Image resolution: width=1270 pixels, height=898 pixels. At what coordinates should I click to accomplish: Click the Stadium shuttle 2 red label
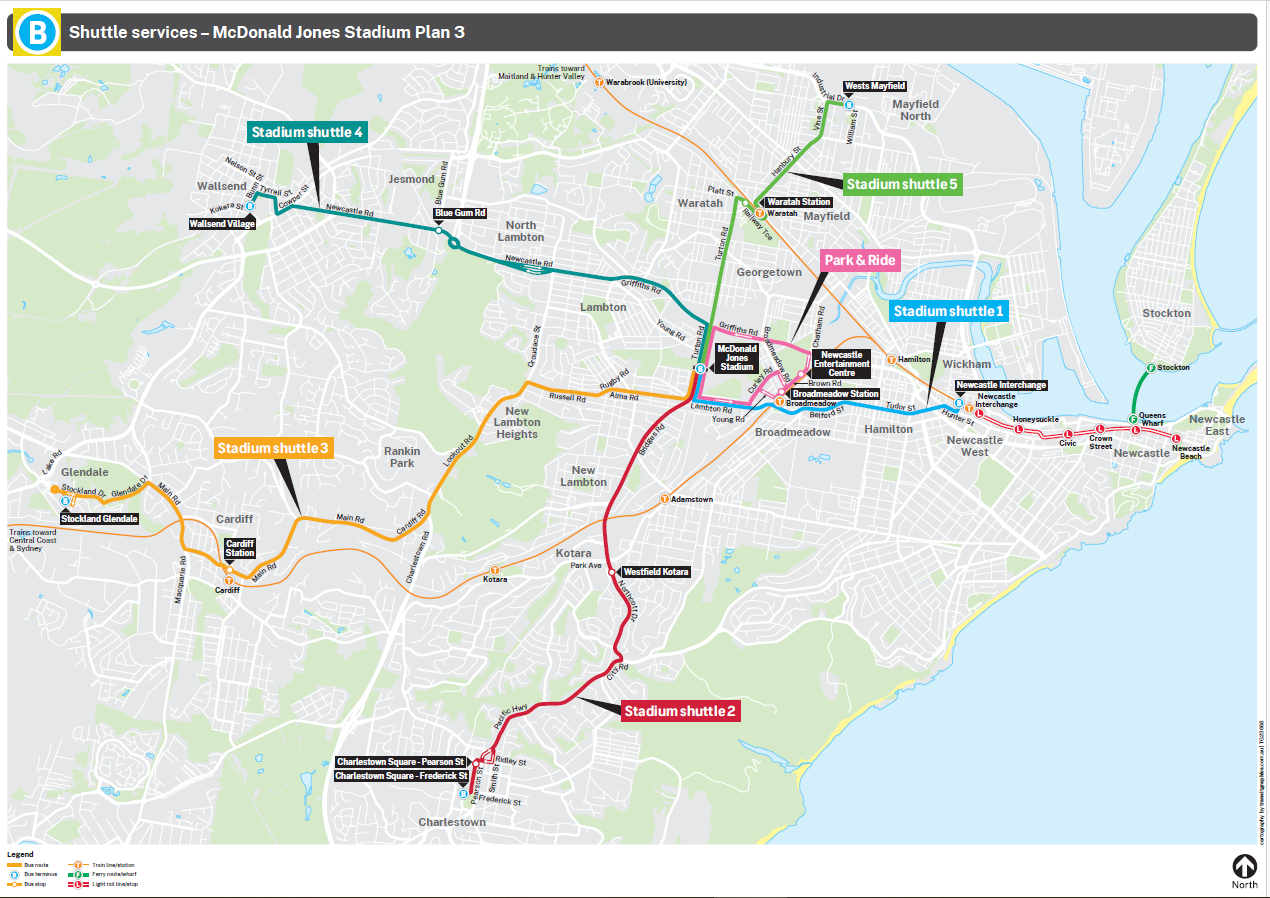pos(680,711)
